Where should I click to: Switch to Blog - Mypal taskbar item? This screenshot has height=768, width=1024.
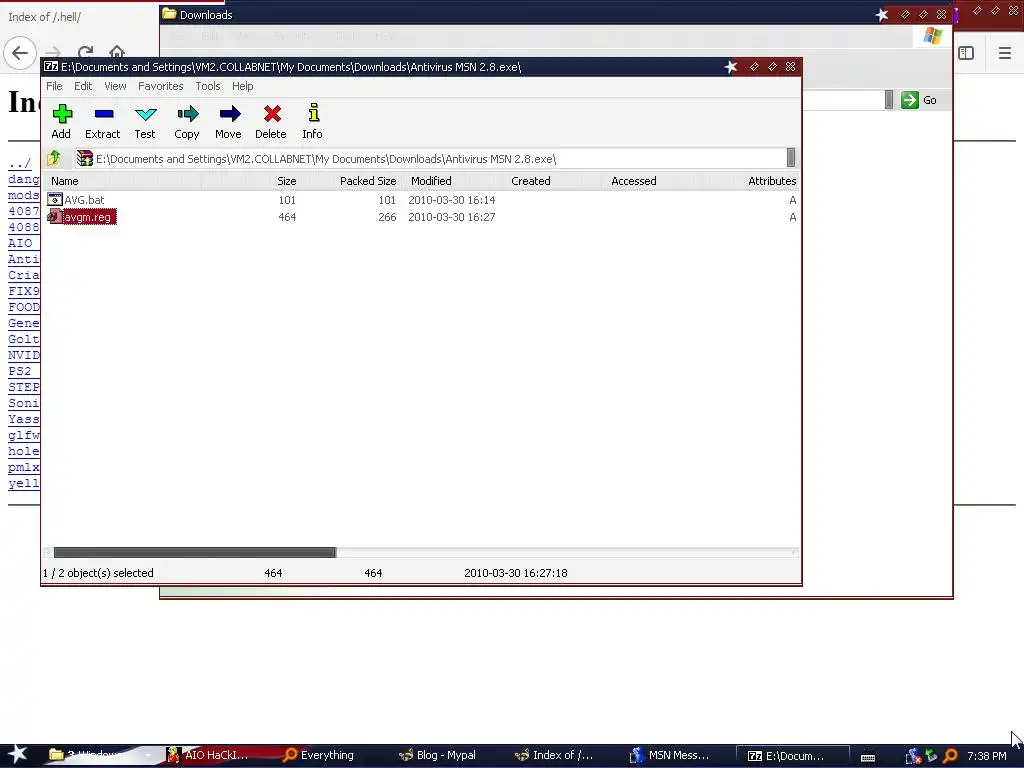click(x=438, y=755)
